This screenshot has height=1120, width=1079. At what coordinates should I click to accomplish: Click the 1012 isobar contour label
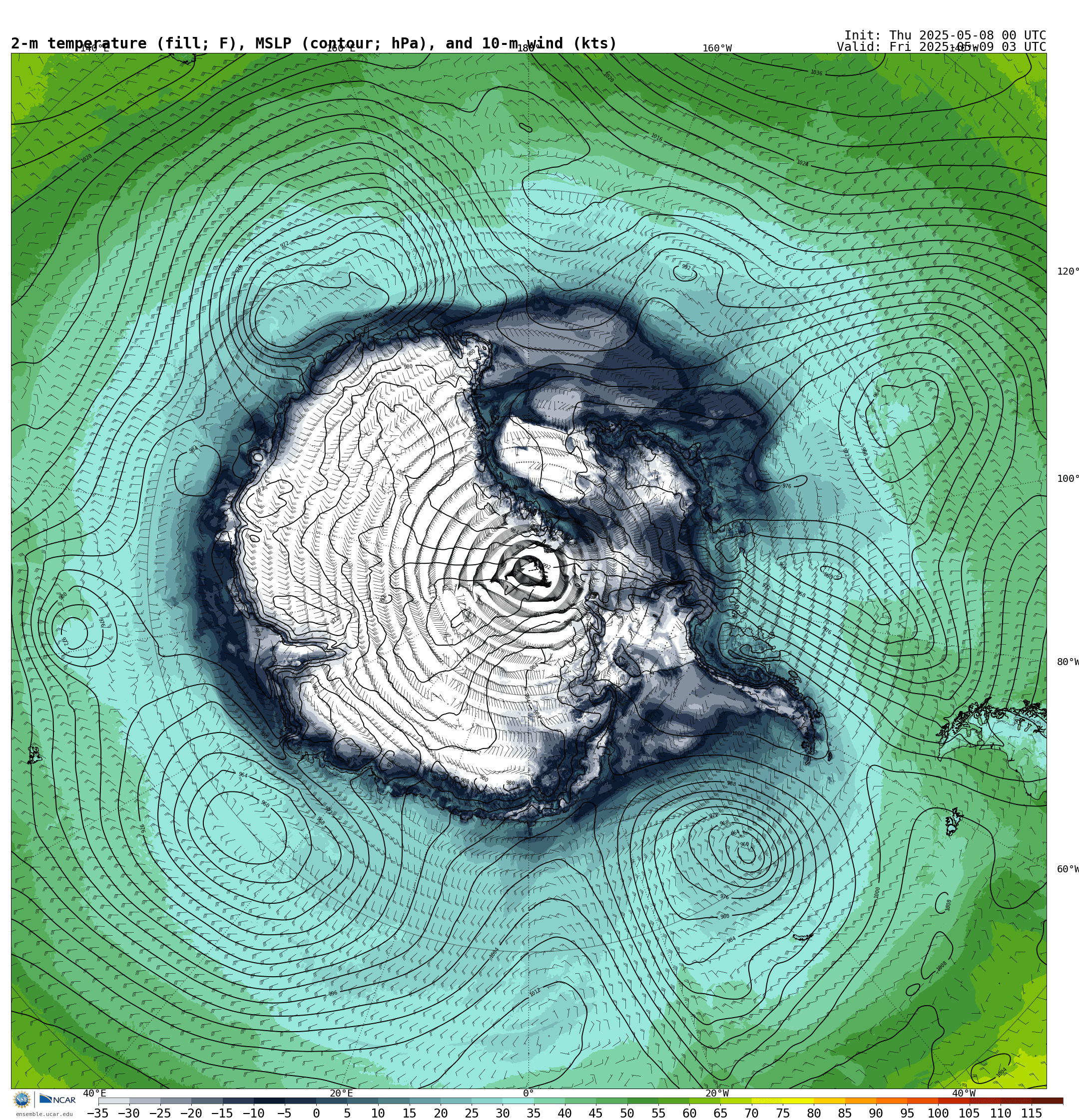[534, 993]
